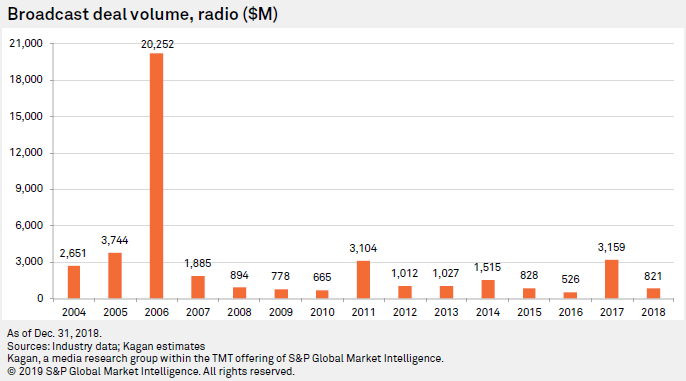Viewport: 686px width, 381px height.
Task: Click the 2014 bar valued 1,515
Action: click(488, 290)
